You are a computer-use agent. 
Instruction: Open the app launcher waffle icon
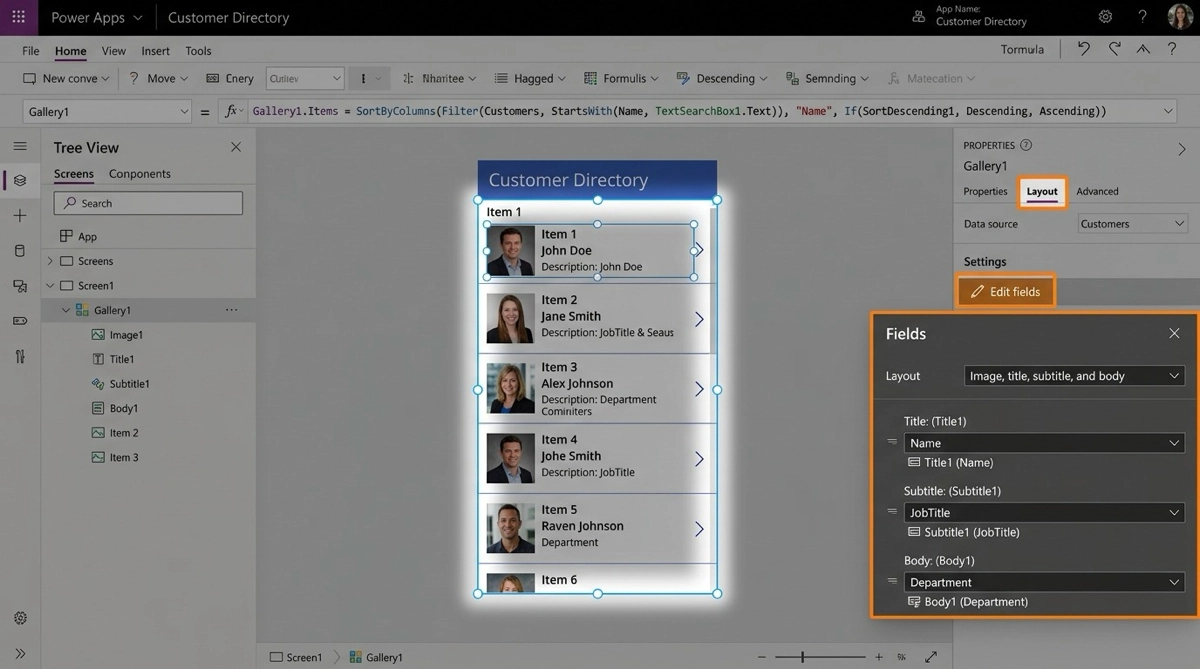click(18, 17)
